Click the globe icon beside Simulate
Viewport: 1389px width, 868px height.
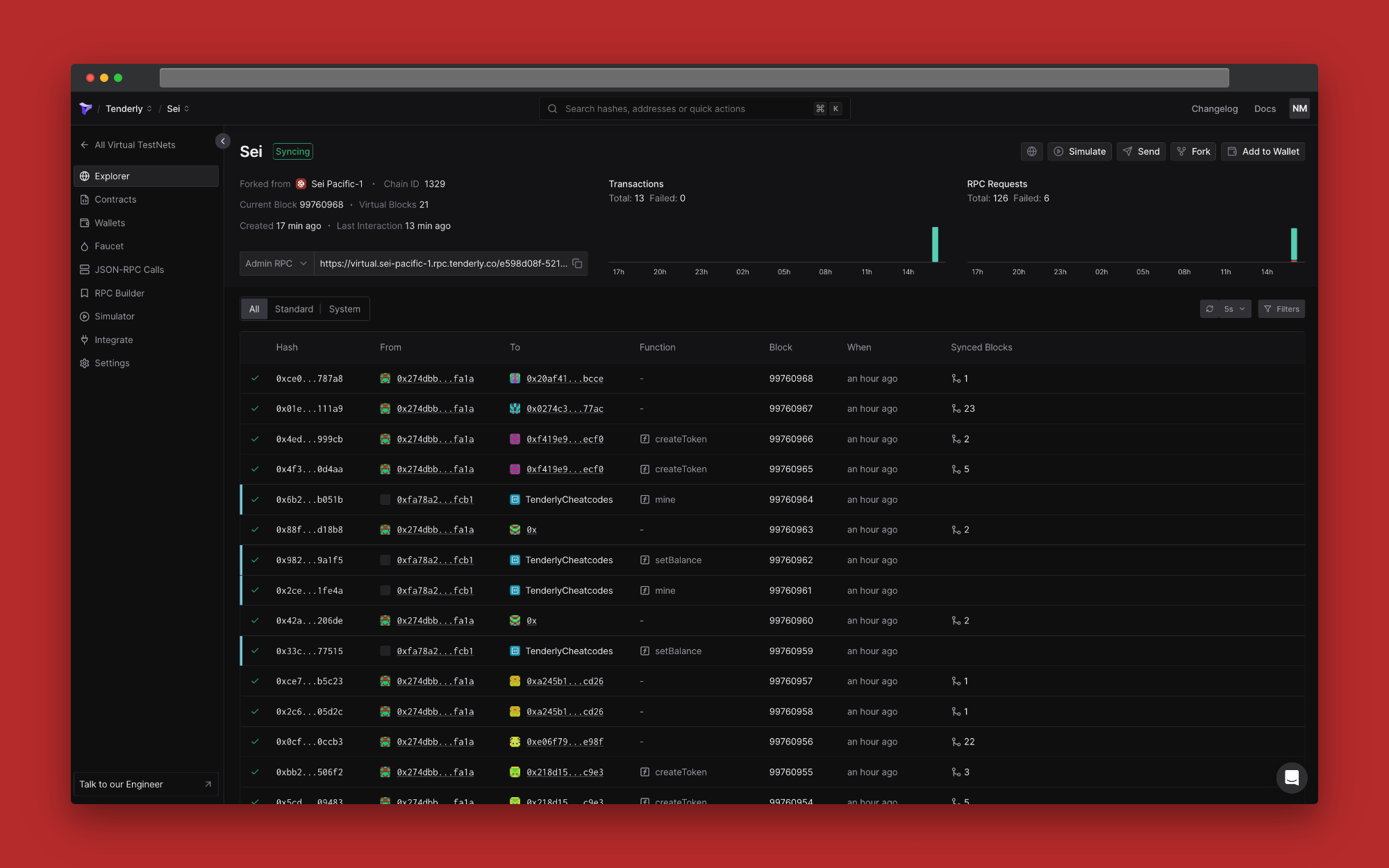(x=1031, y=151)
